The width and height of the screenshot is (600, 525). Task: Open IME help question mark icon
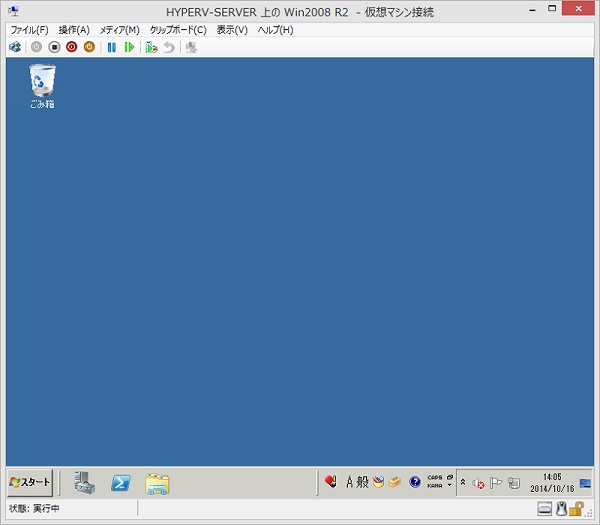(x=415, y=482)
